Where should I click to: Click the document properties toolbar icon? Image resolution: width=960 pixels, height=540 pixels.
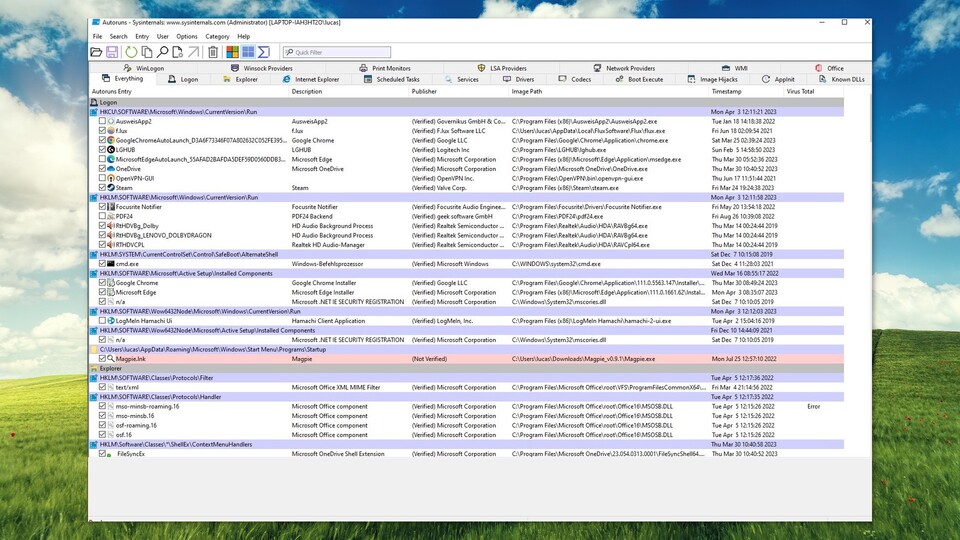178,52
